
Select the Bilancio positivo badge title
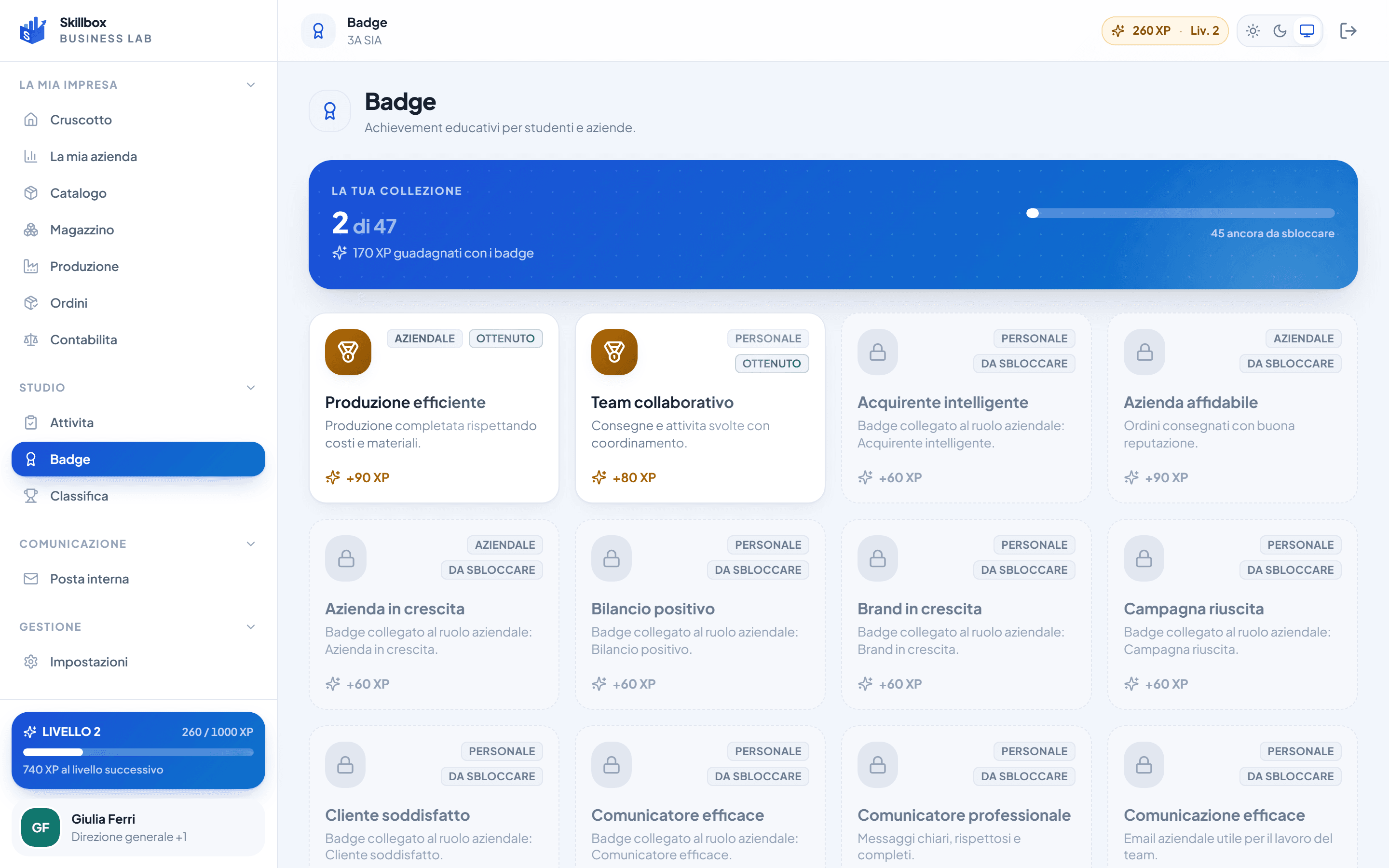coord(653,609)
